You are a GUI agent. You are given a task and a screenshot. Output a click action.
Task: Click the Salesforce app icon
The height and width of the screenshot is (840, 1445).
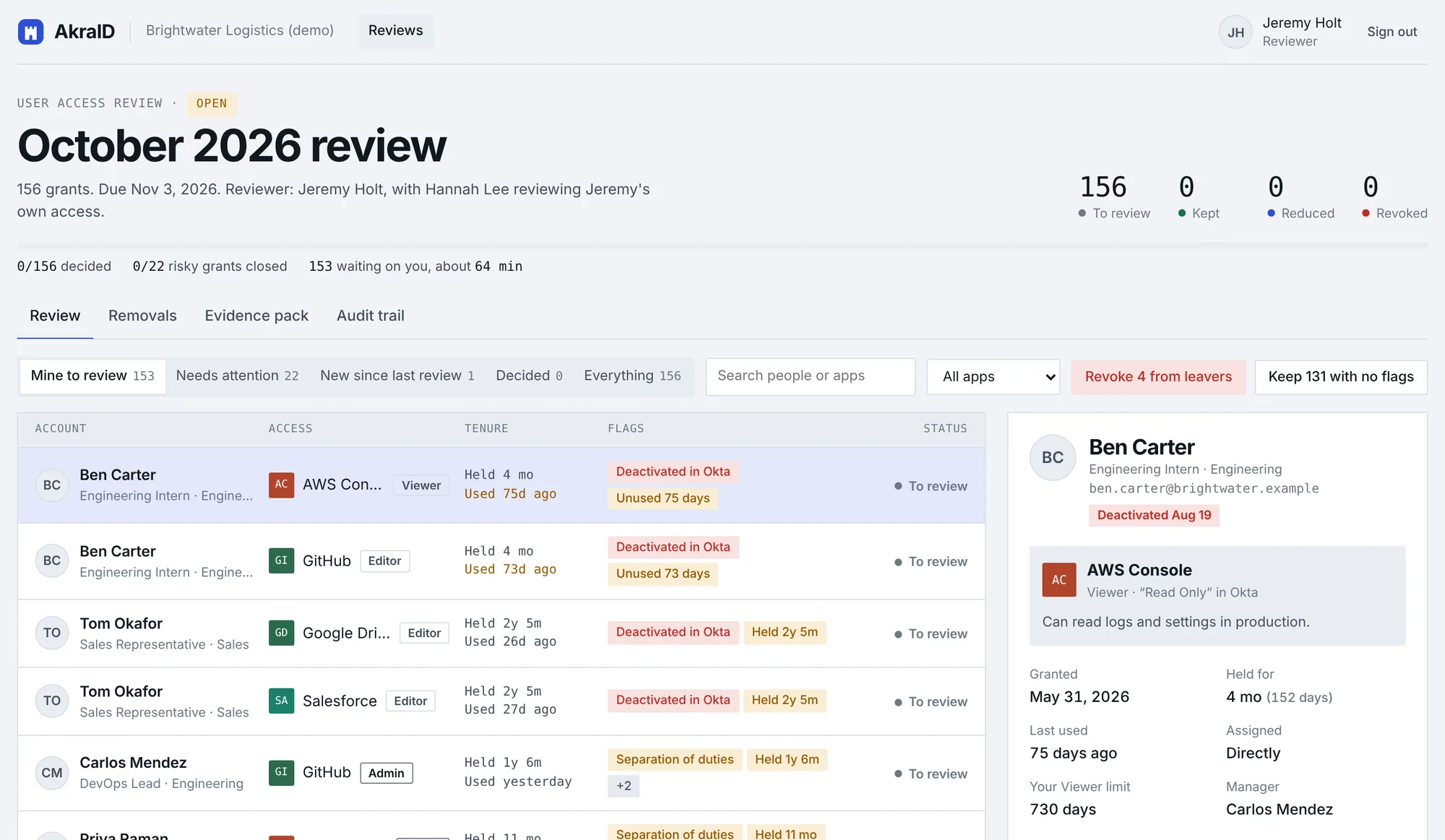[x=281, y=701]
